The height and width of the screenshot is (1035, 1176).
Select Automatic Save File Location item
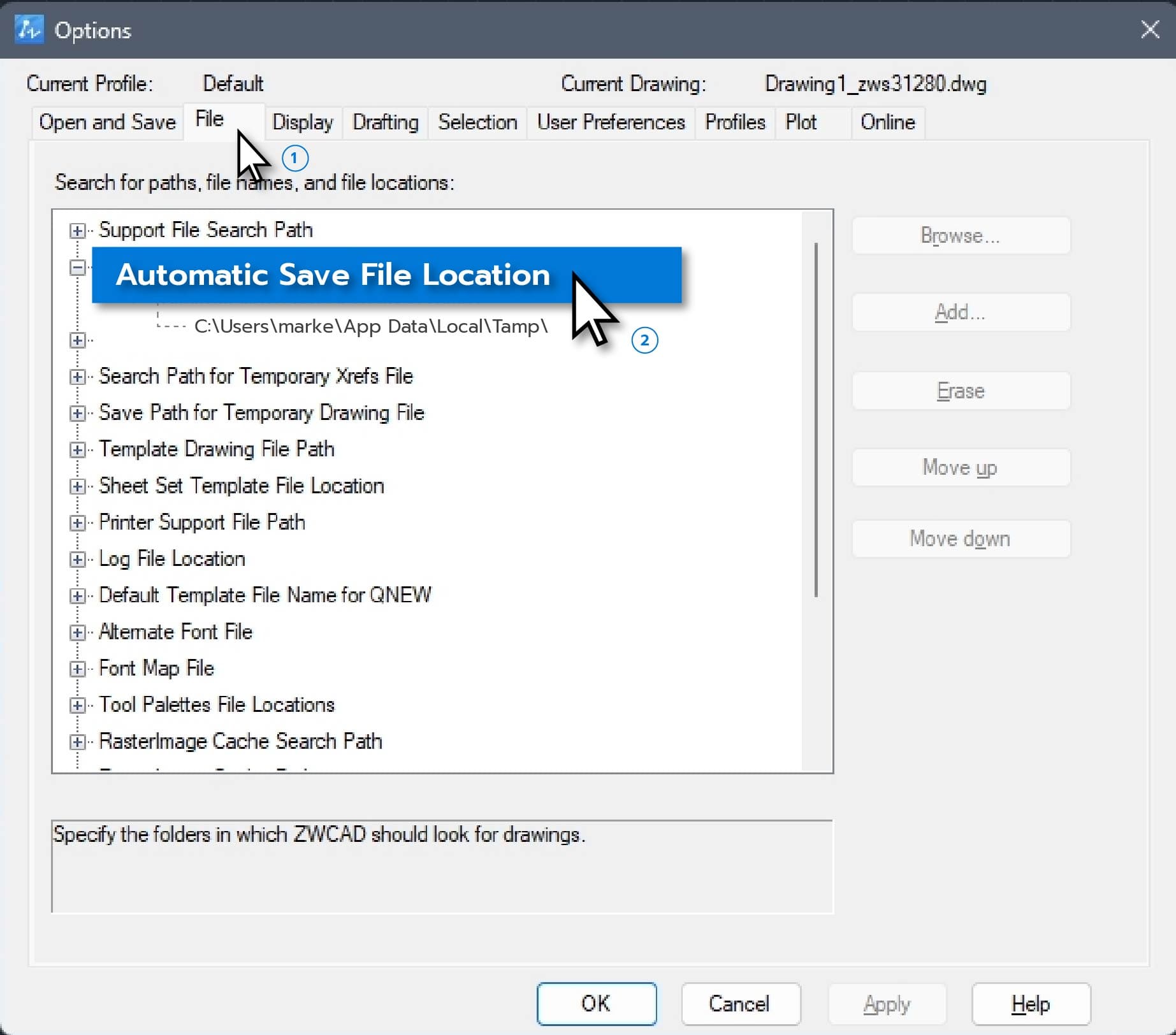(x=387, y=275)
